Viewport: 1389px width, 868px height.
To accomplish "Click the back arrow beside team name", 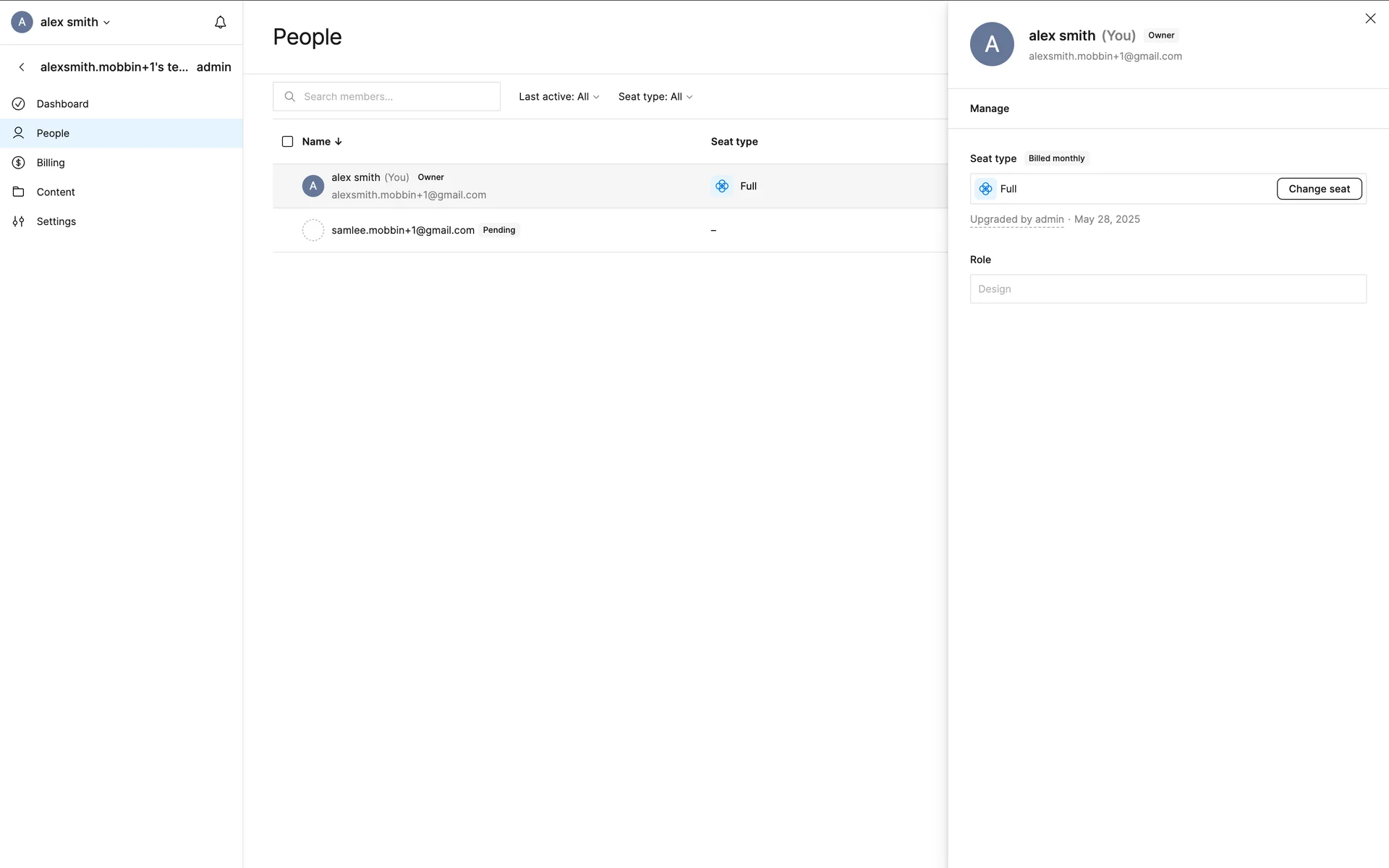I will (22, 67).
